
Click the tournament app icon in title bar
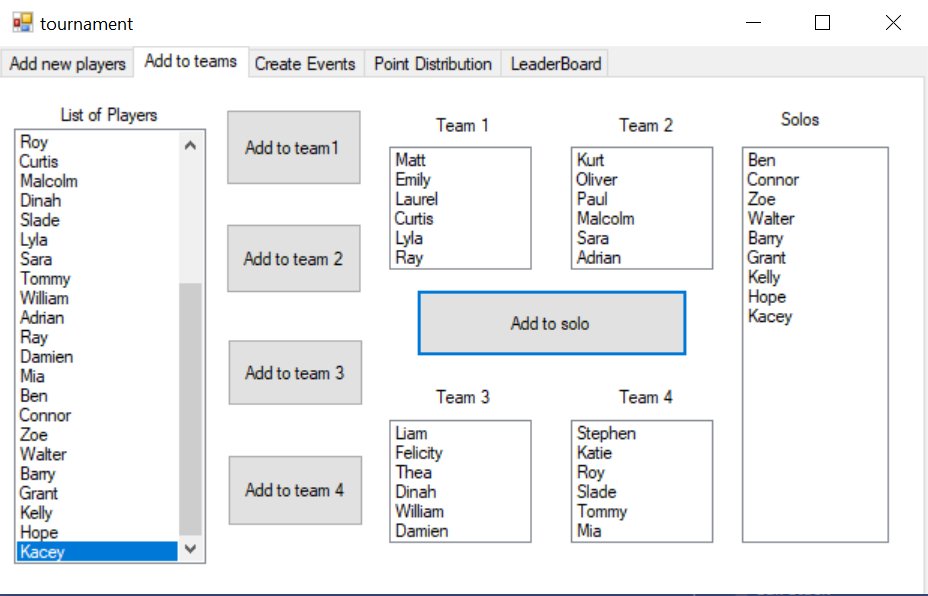(x=22, y=22)
